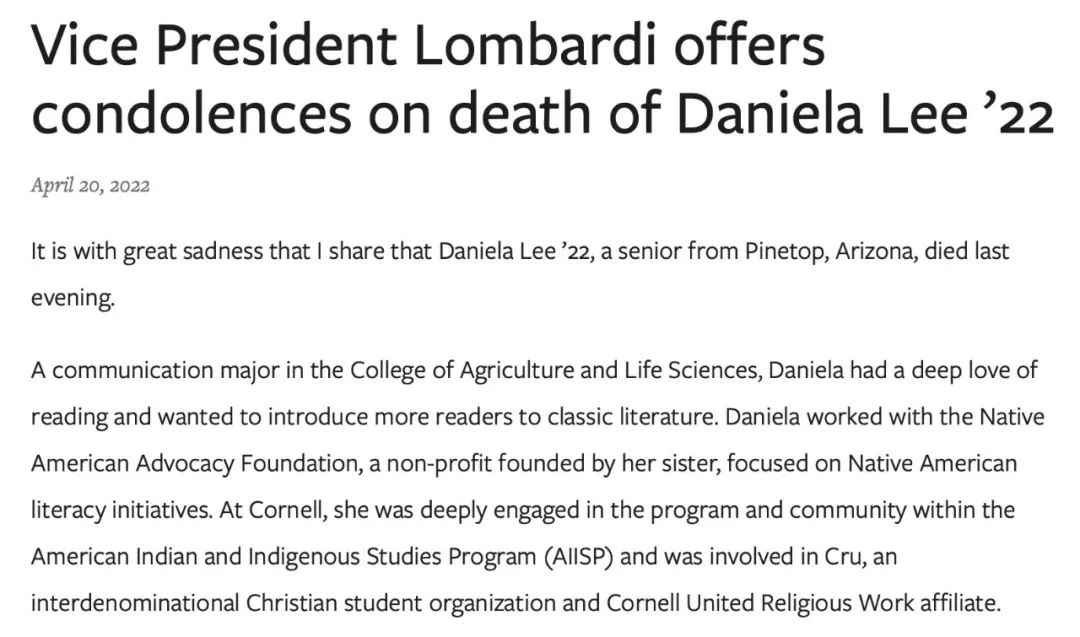Click 'At Cornell' in the paragraph
Image resolution: width=1080 pixels, height=637 pixels.
[272, 511]
